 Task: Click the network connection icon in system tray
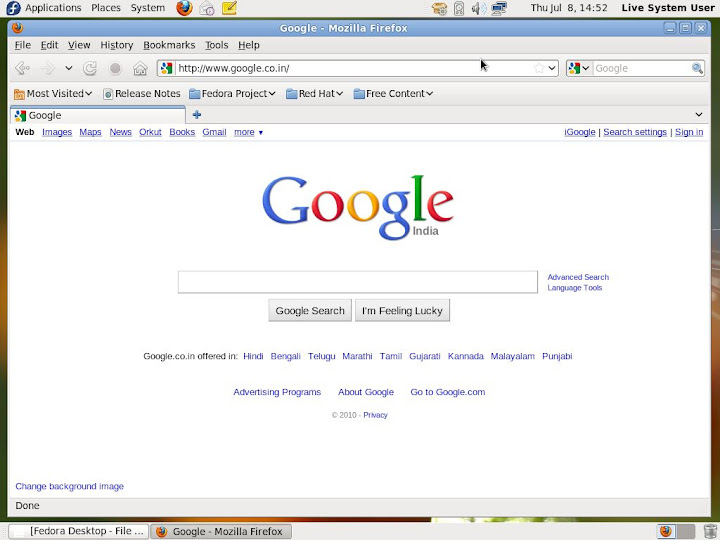(x=499, y=8)
